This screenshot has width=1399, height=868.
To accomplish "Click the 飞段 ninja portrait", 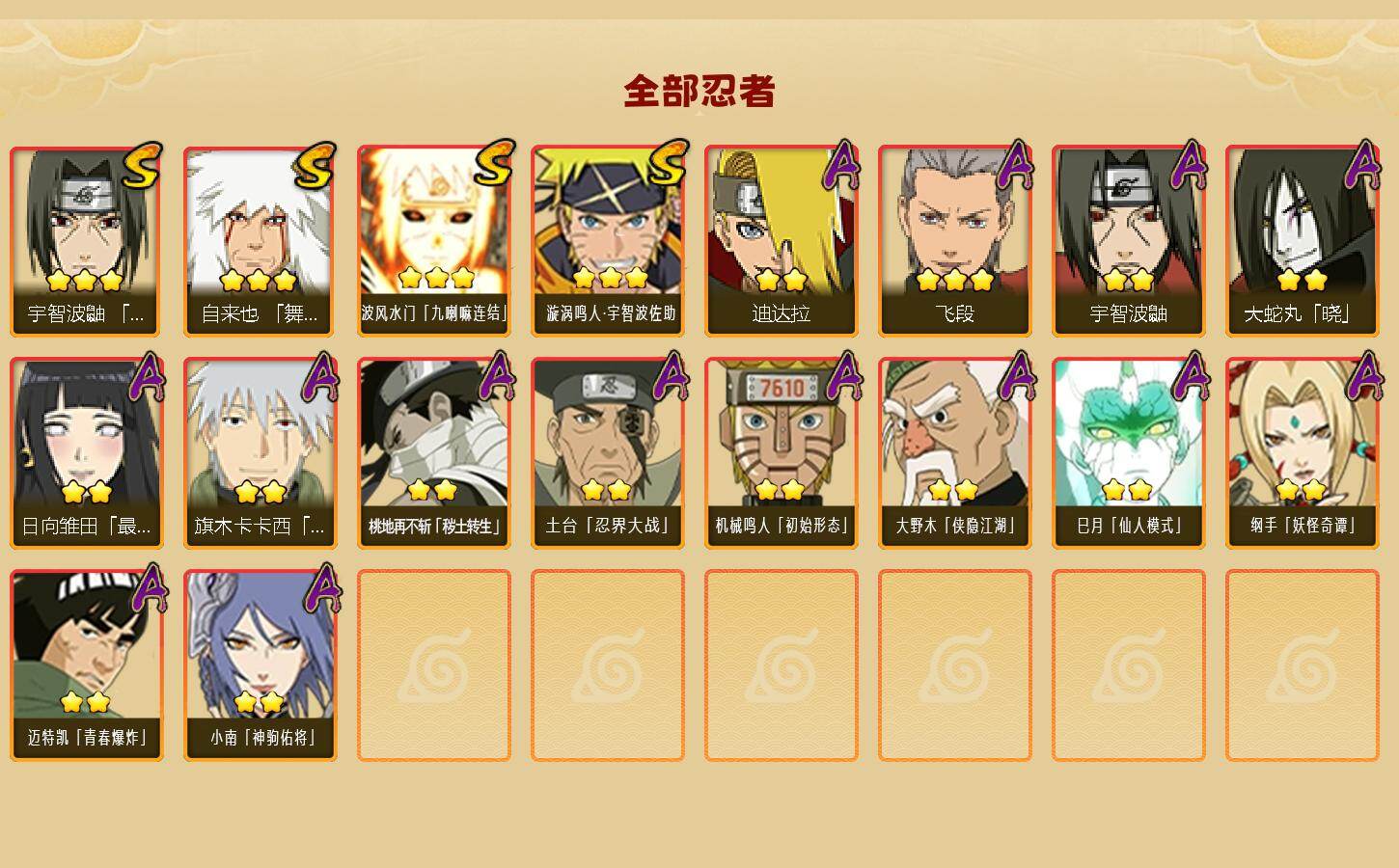I will pos(955,241).
